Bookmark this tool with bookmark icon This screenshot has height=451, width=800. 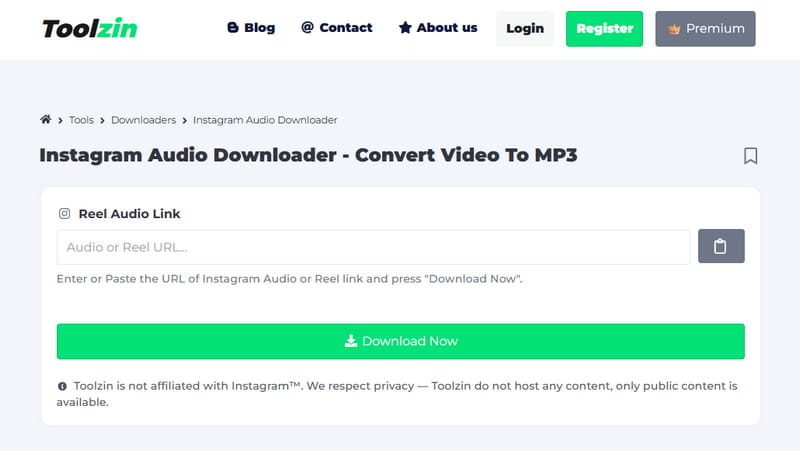pyautogui.click(x=750, y=156)
